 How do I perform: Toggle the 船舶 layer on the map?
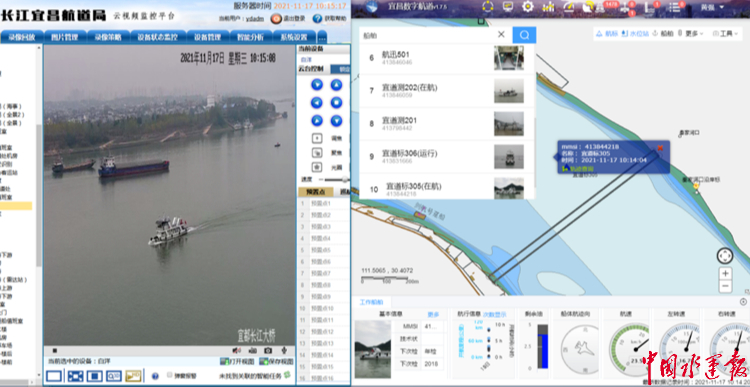663,33
